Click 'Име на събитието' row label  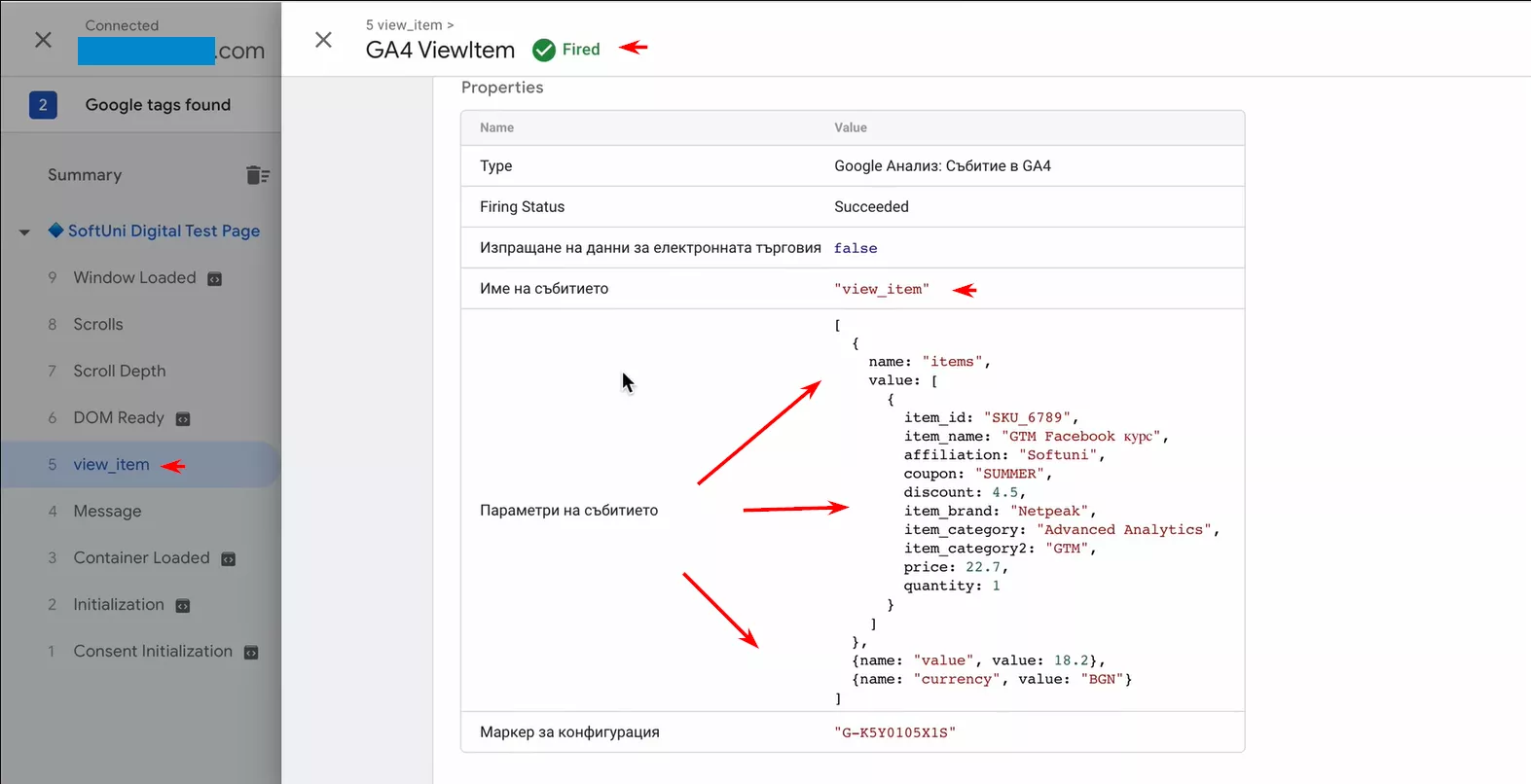click(x=544, y=289)
